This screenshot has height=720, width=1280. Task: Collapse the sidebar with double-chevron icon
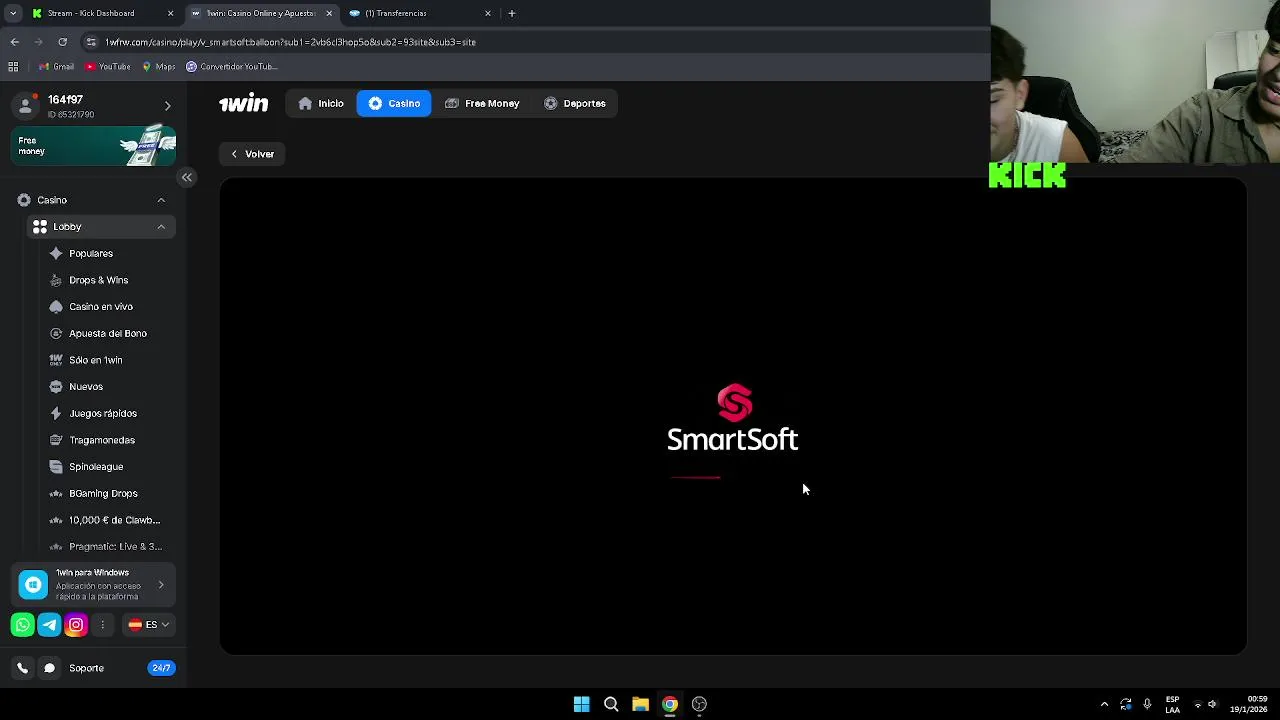tap(187, 177)
